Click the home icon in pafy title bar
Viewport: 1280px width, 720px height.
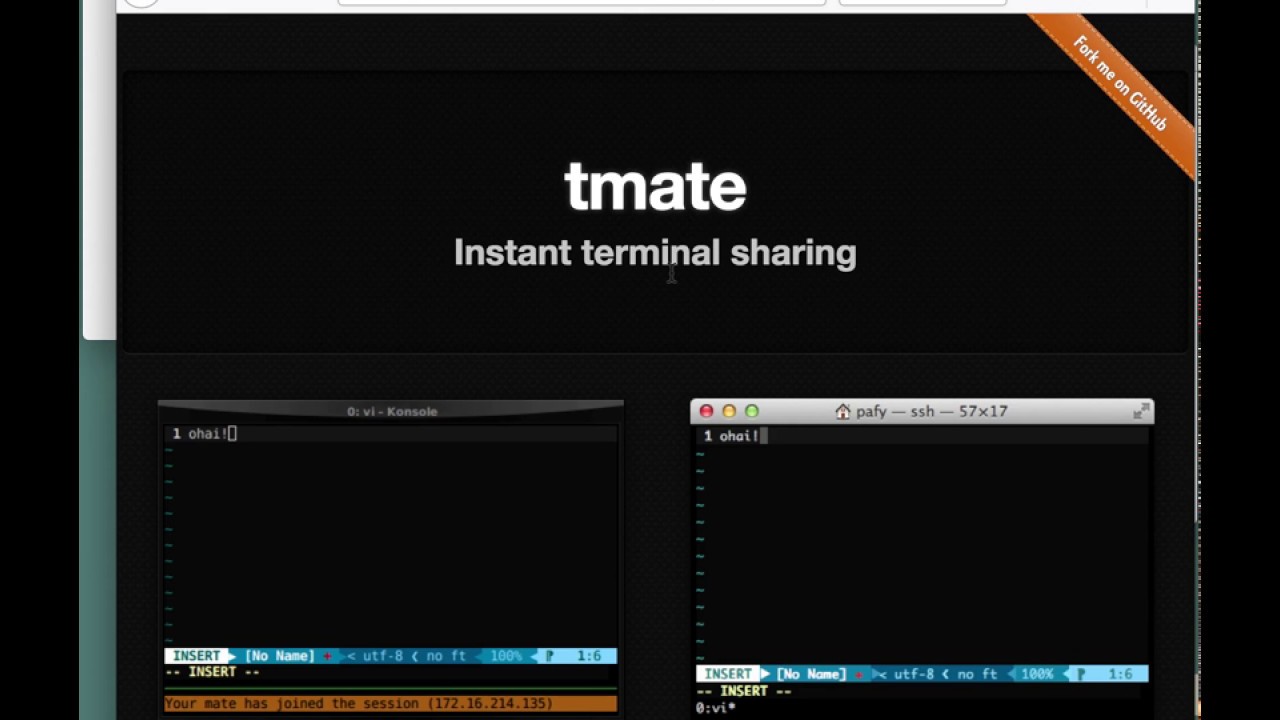coord(842,411)
